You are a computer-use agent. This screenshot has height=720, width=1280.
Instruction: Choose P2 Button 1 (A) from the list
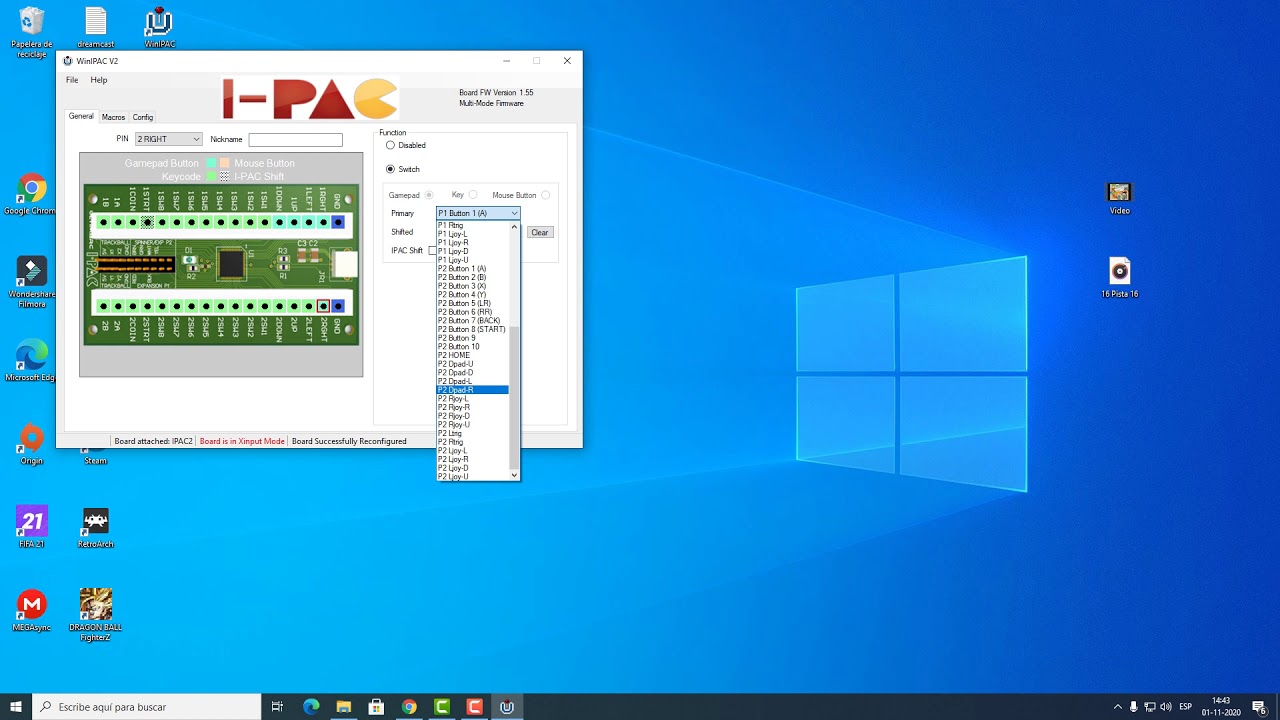473,269
